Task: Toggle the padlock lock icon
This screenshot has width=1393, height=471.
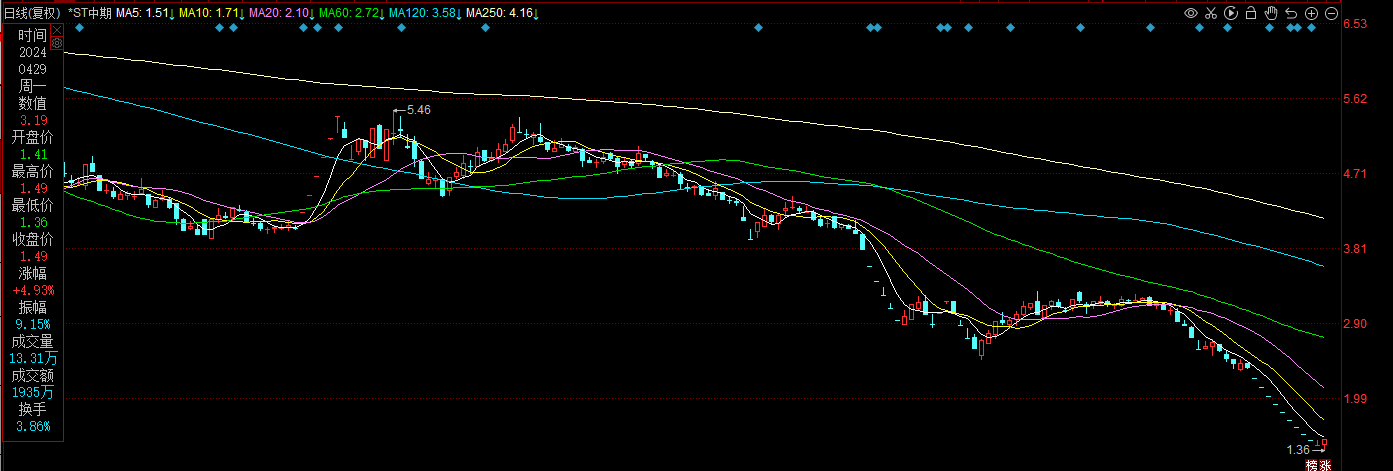Action: point(1251,13)
